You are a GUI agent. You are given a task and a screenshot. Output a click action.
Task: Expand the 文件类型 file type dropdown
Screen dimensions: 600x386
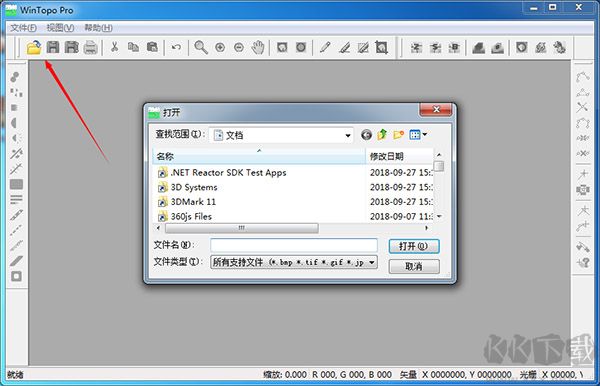[x=372, y=262]
